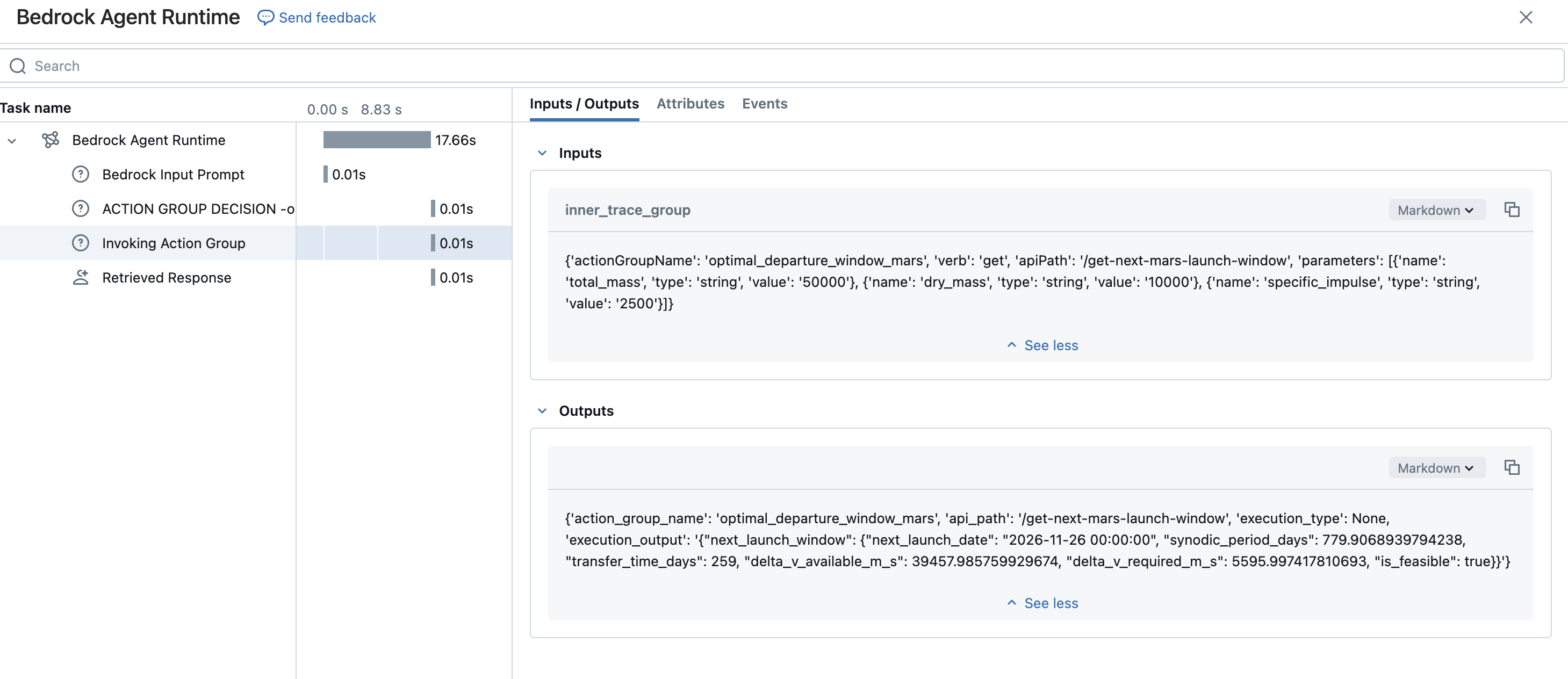Collapse the Inputs section
This screenshot has height=679, width=1568.
pos(542,153)
